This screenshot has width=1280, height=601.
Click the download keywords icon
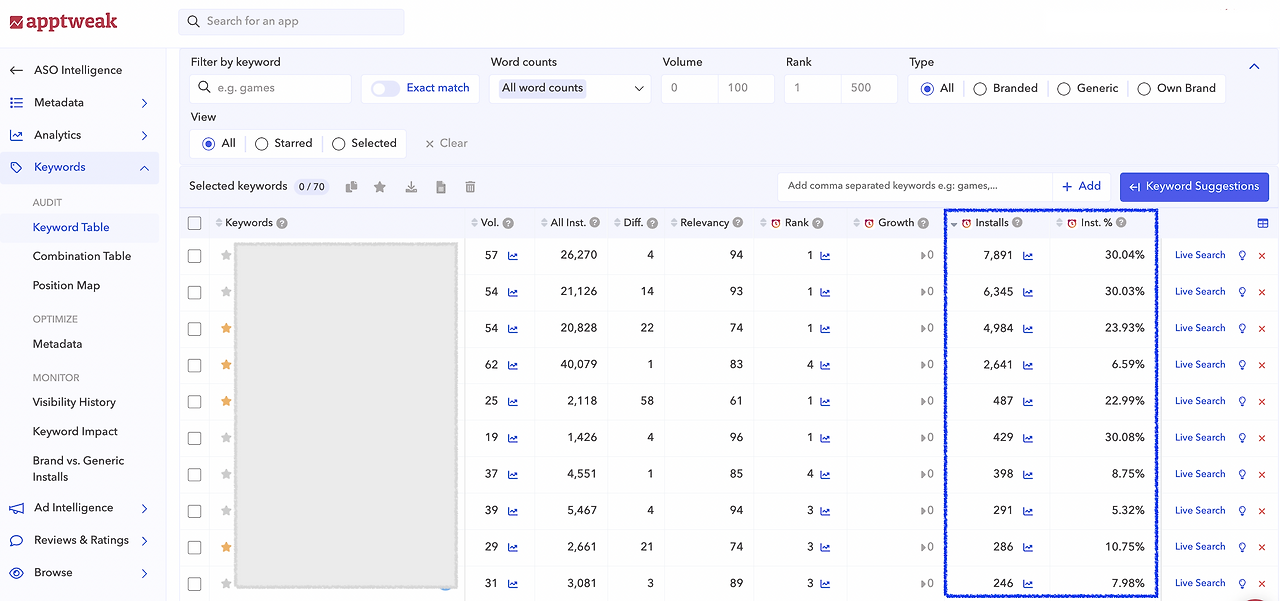click(x=411, y=187)
